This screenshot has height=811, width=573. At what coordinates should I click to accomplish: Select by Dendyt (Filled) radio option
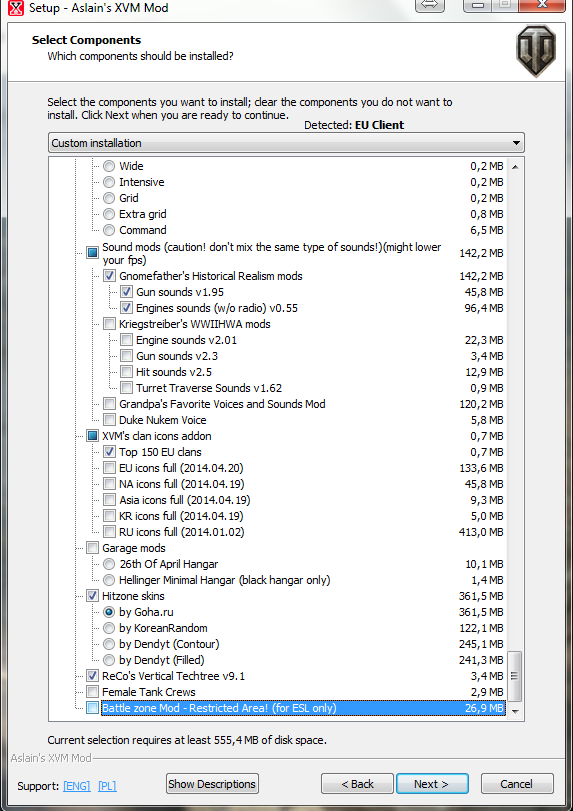pos(109,660)
